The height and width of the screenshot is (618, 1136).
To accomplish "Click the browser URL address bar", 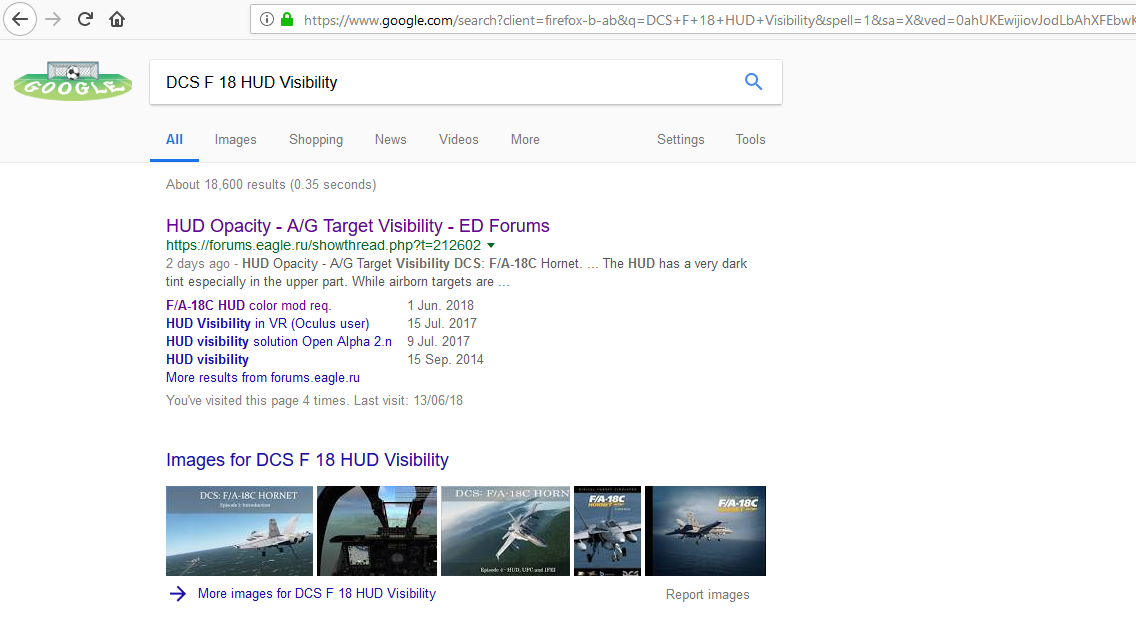I will (x=693, y=20).
